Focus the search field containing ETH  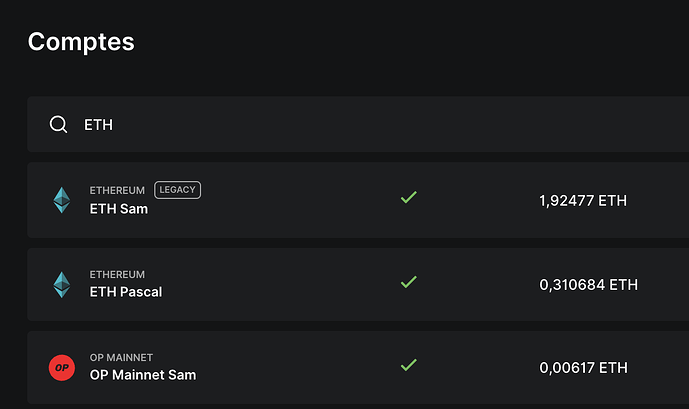pyautogui.click(x=358, y=124)
